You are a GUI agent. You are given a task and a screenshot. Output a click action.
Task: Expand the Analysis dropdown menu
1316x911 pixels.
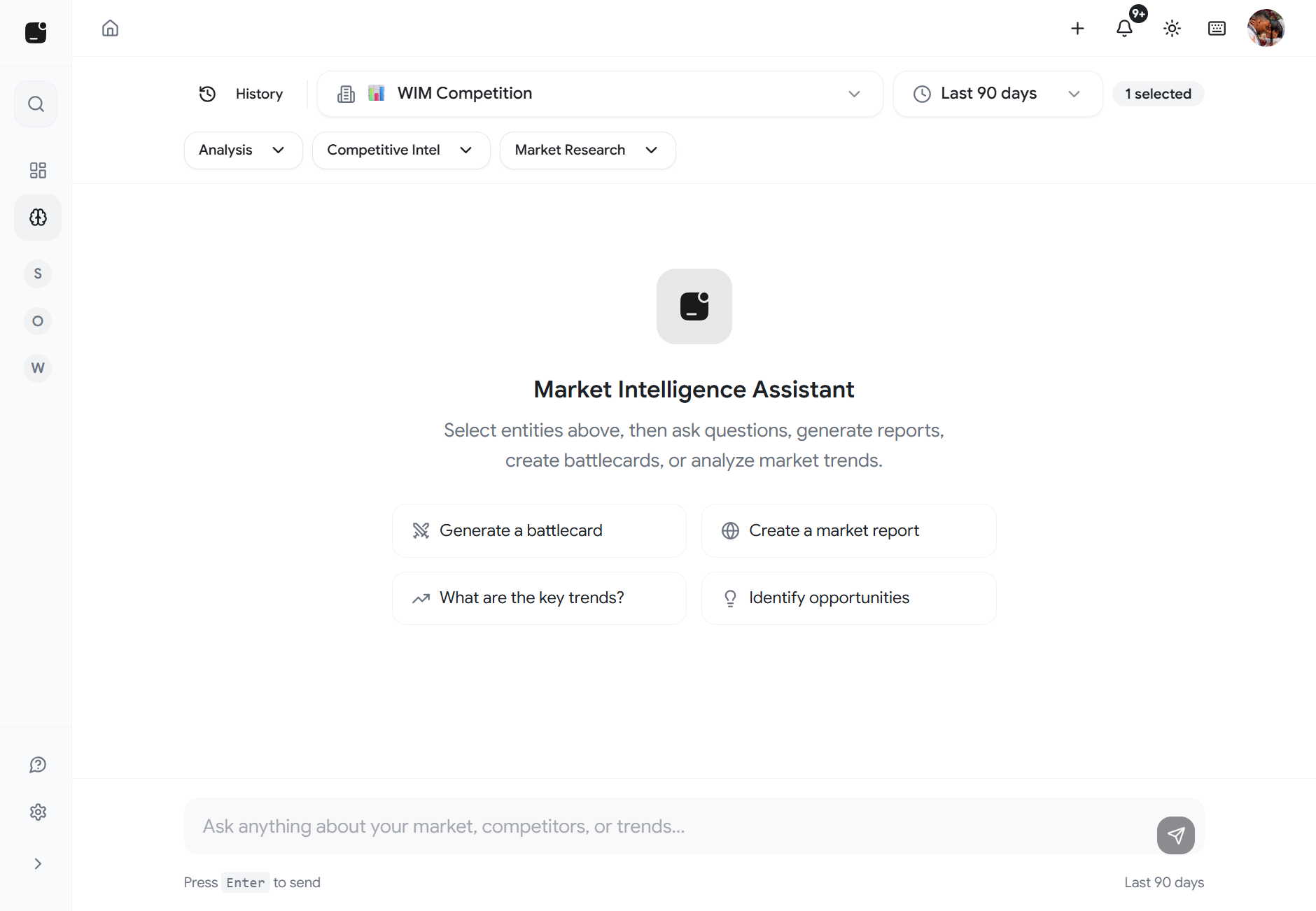click(243, 150)
